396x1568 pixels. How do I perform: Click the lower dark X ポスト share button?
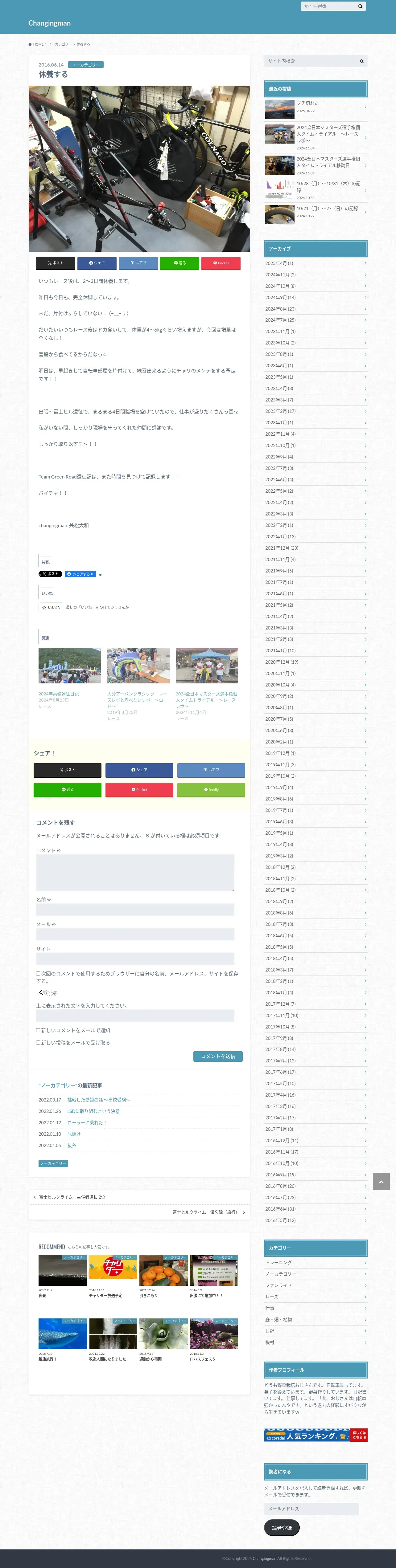click(67, 770)
